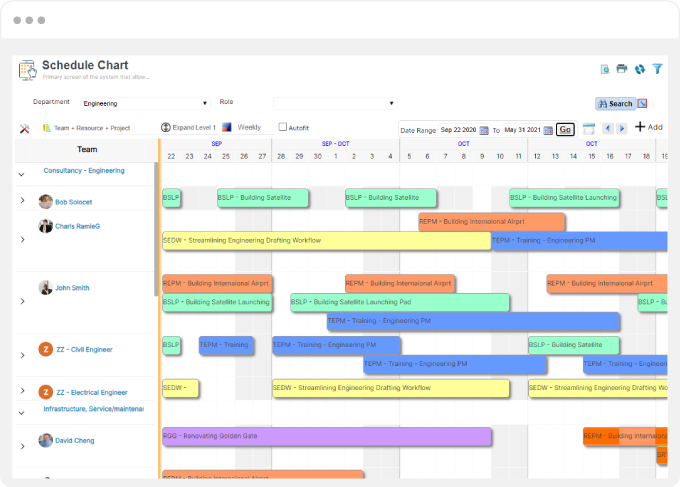Click the Add button
This screenshot has width=680, height=487.
click(x=649, y=127)
